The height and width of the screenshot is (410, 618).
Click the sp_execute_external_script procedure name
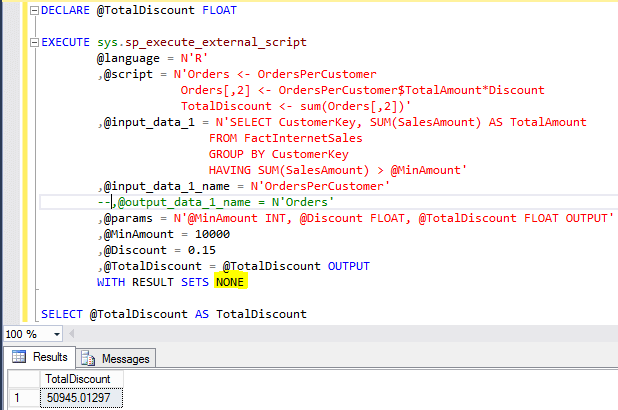216,43
